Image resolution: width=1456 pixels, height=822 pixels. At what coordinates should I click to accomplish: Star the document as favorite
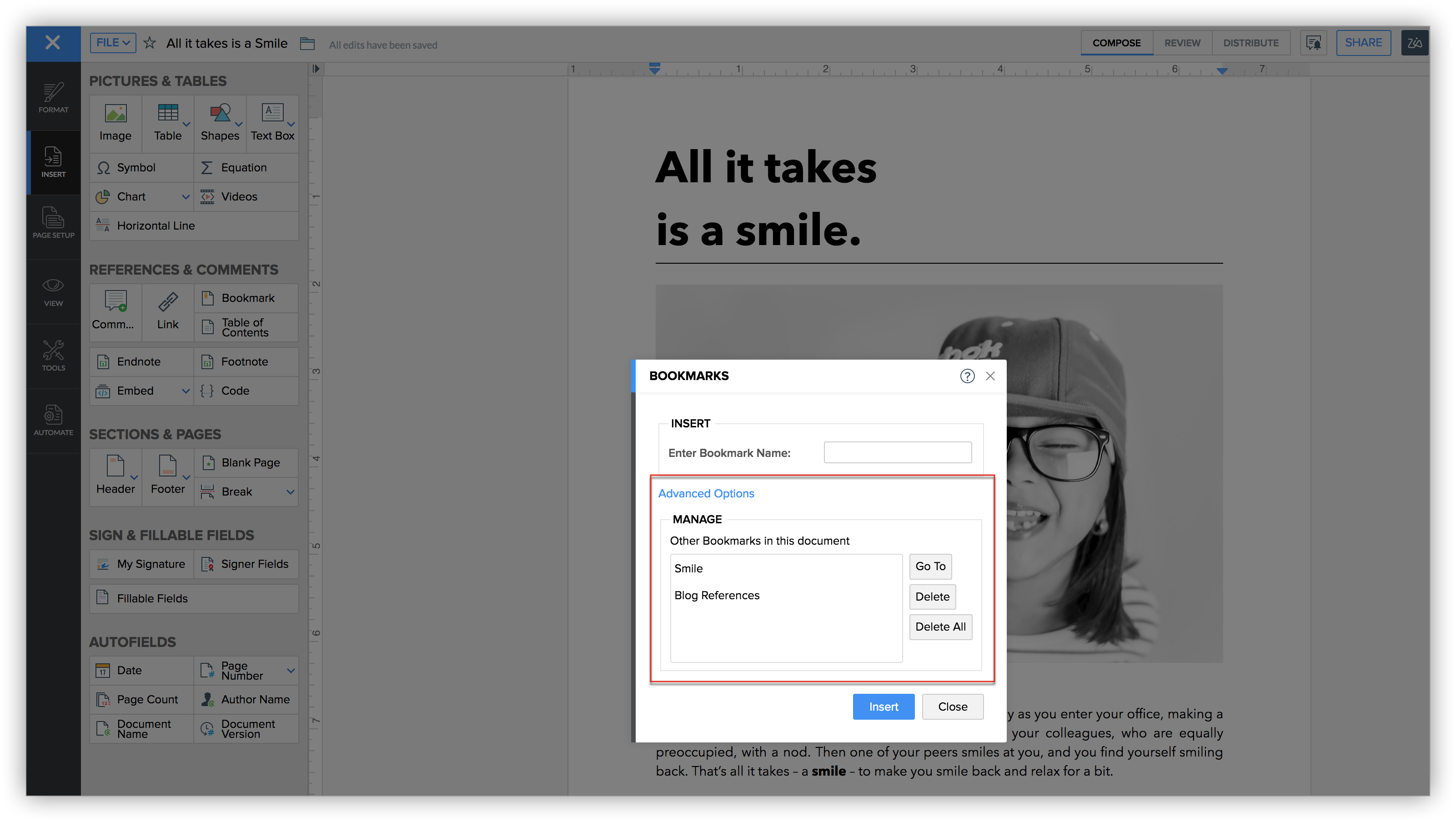point(149,43)
